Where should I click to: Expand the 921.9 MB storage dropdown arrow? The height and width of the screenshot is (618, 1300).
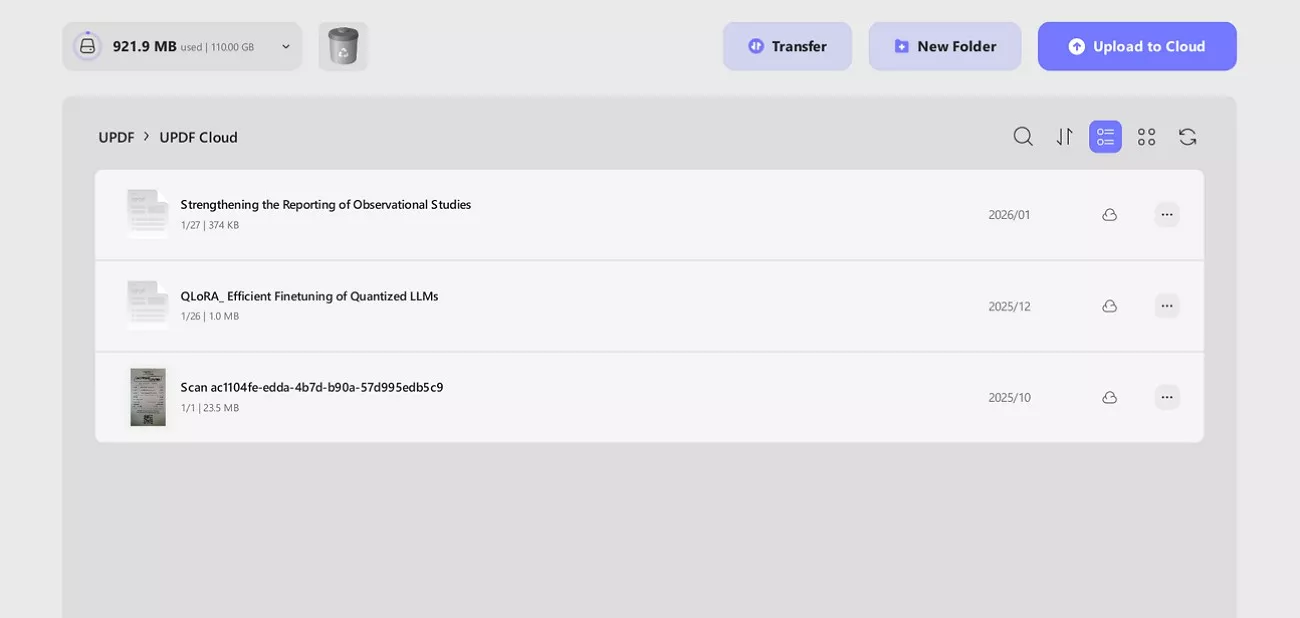click(286, 47)
